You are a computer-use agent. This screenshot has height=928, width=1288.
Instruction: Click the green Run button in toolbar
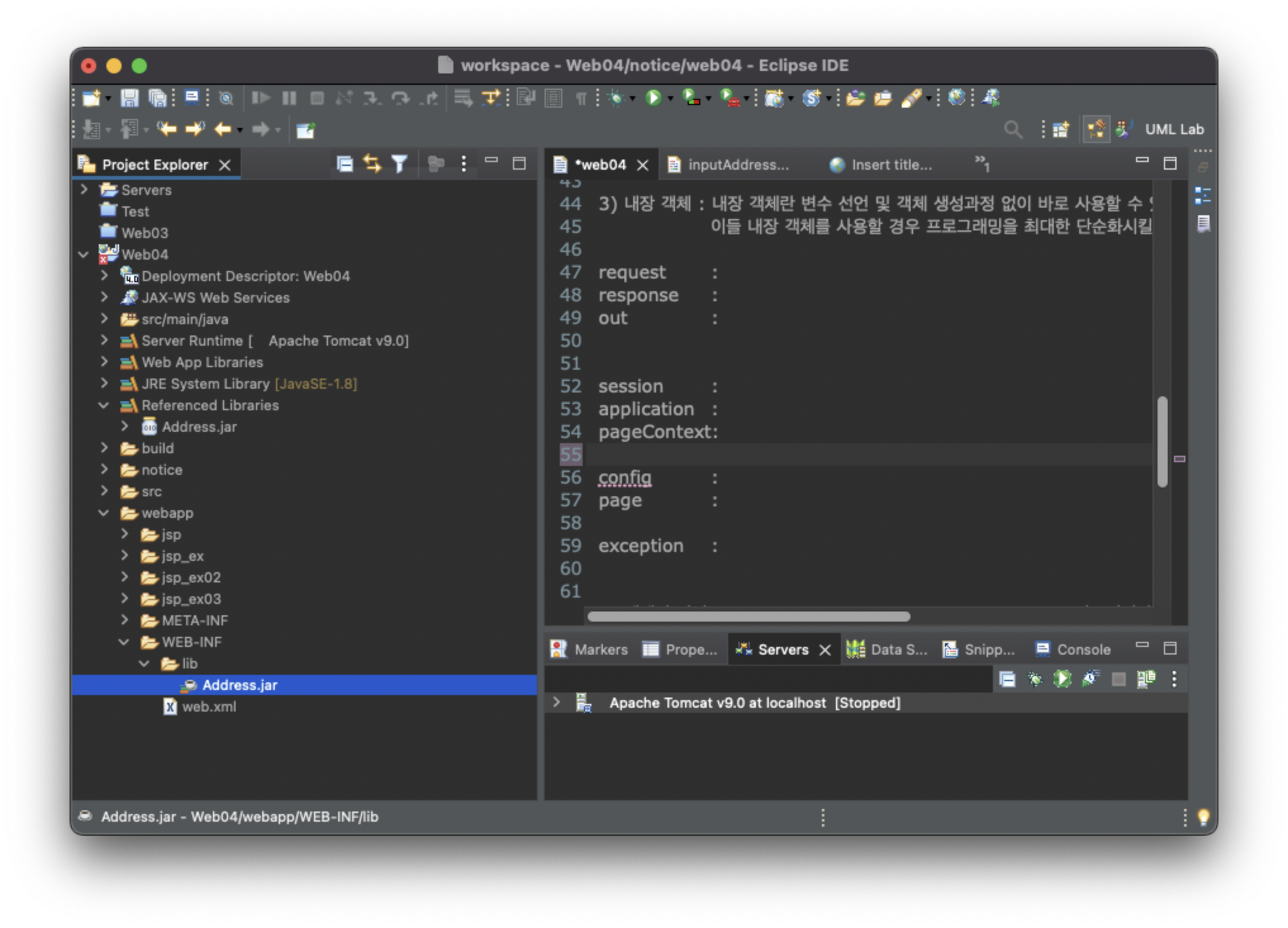653,98
